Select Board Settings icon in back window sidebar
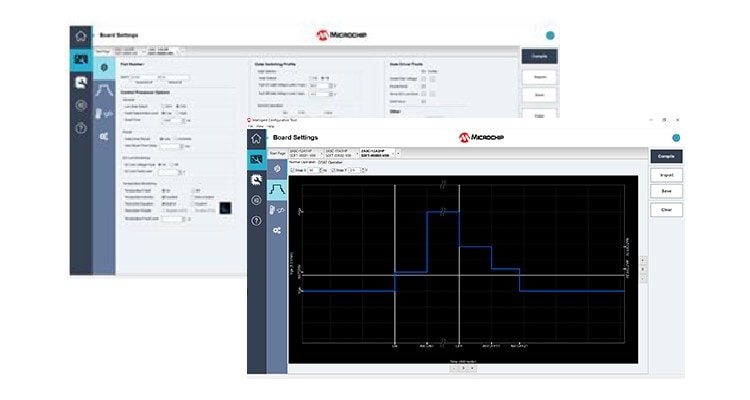The height and width of the screenshot is (400, 750). click(81, 60)
